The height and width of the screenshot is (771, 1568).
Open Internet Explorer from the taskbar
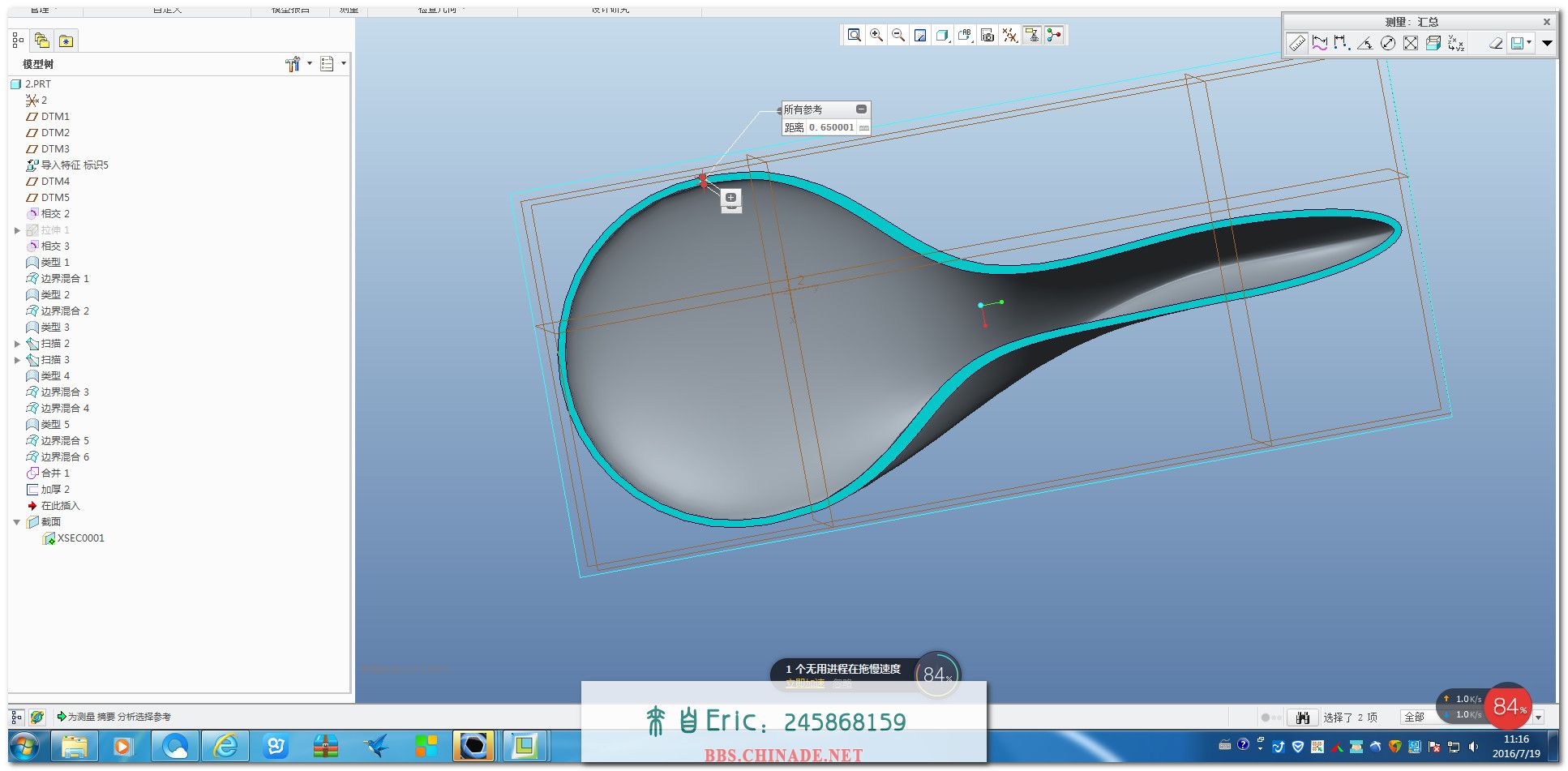(225, 746)
